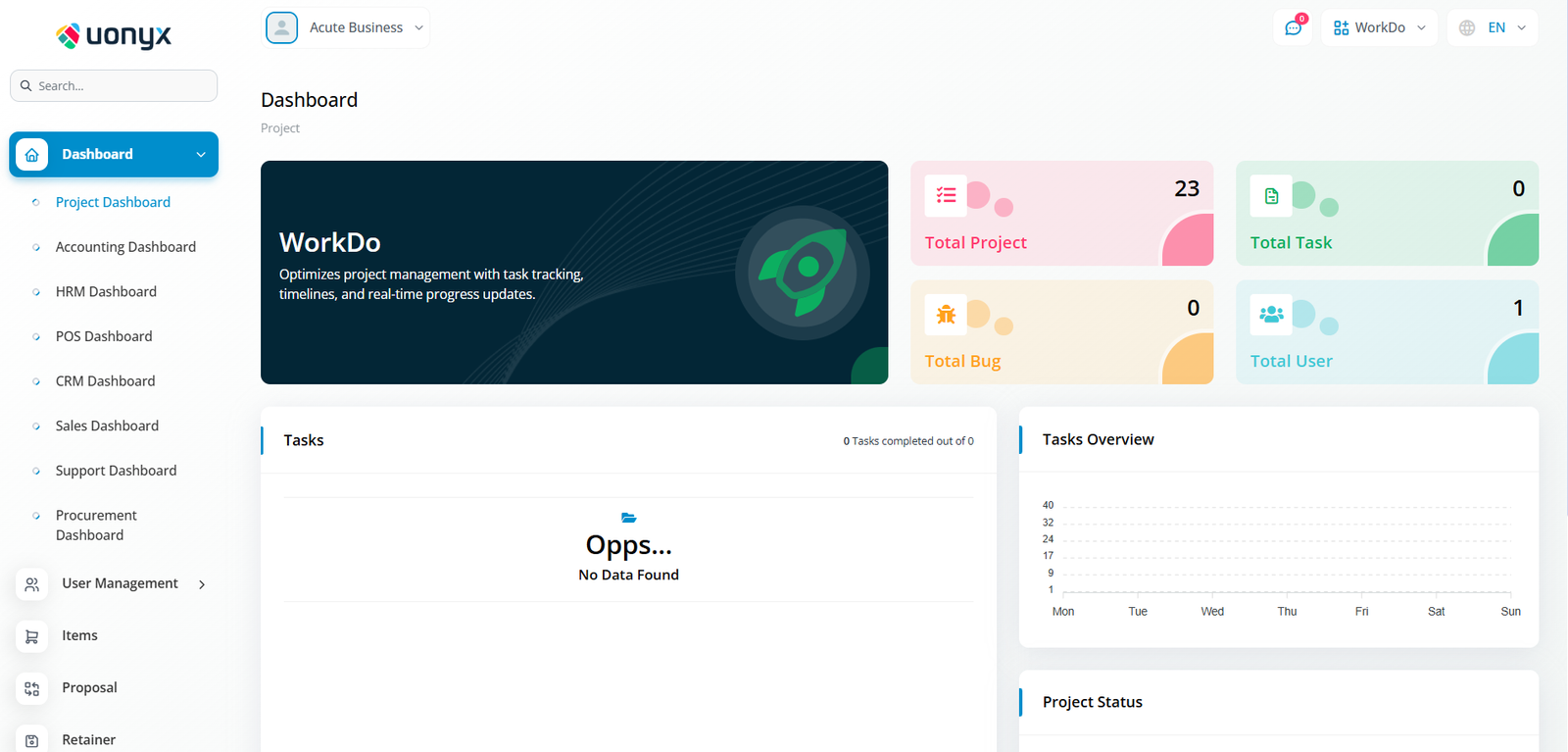Click the user avatar icon beside Acute Business
The height and width of the screenshot is (752, 1568).
282,27
